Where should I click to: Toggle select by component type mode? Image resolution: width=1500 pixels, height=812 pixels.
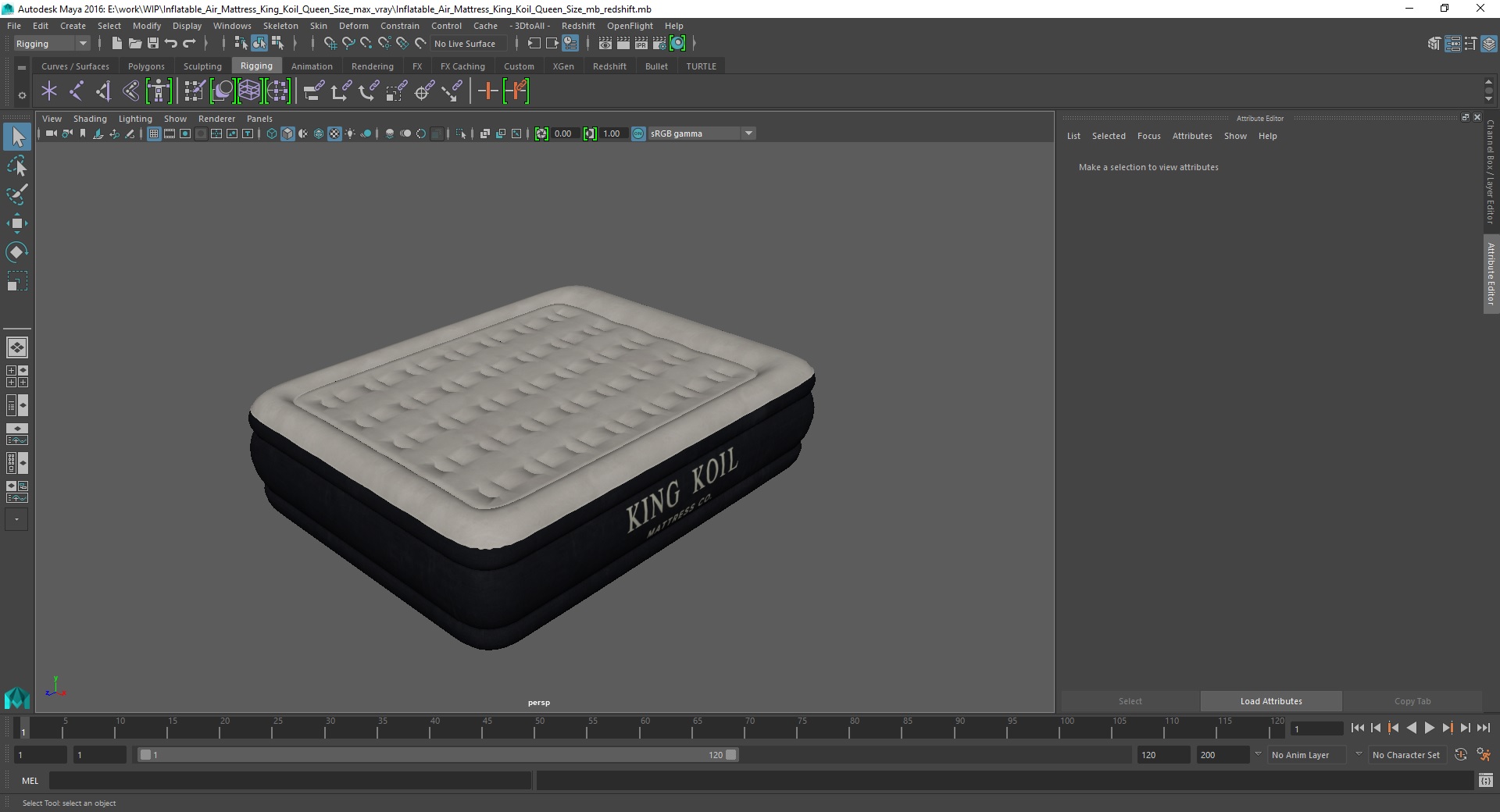pos(277,44)
